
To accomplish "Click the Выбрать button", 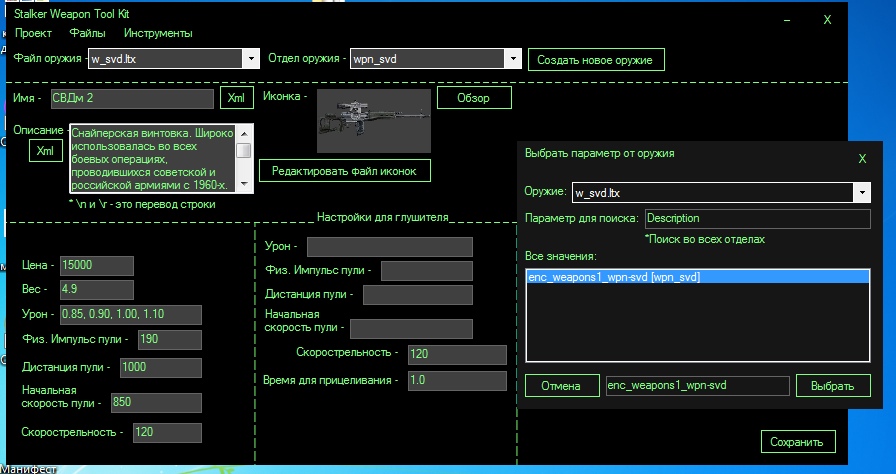I will [x=833, y=385].
